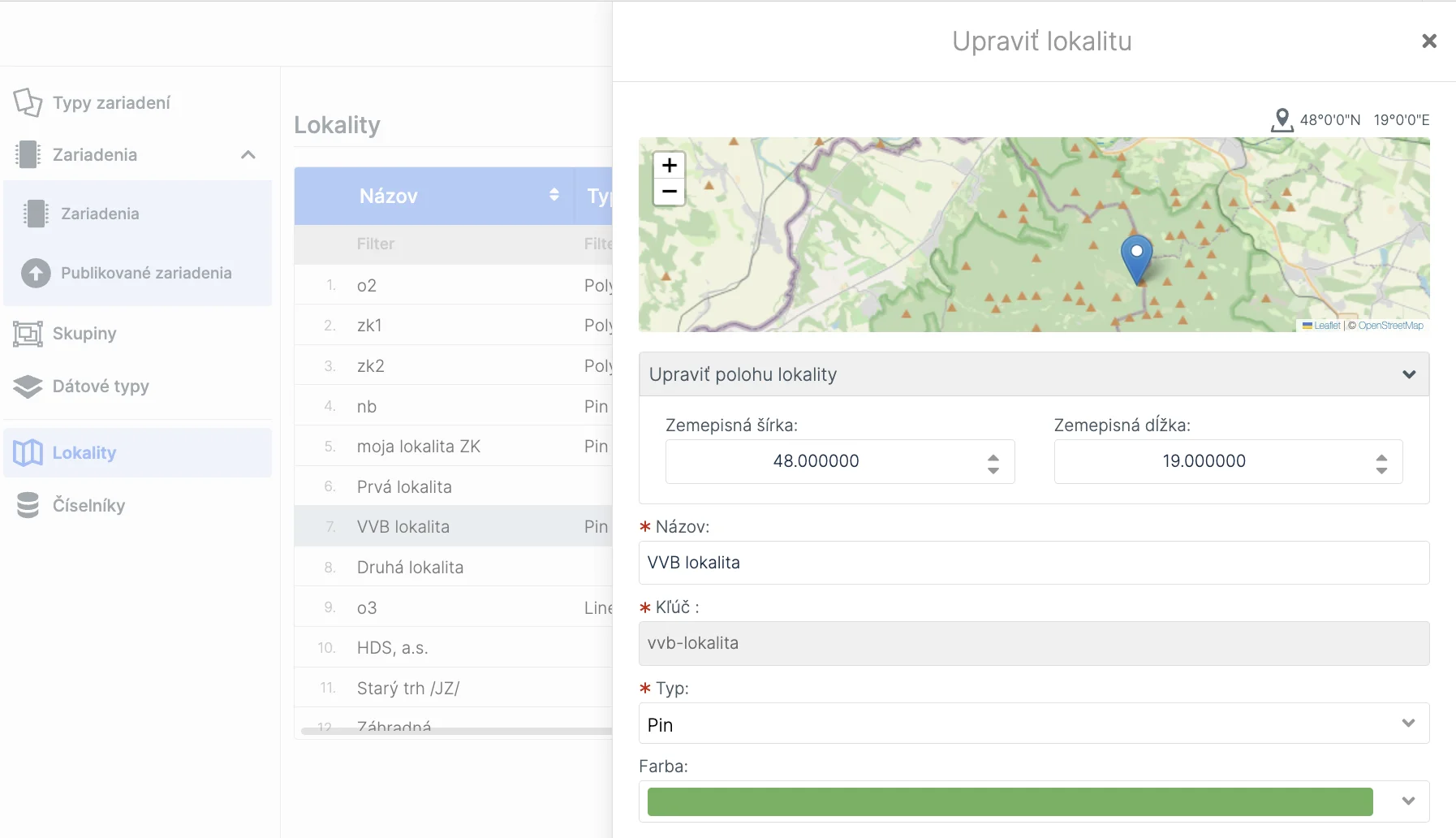The width and height of the screenshot is (1456, 838).
Task: Collapse the Zariadenia menu section
Action: [248, 154]
